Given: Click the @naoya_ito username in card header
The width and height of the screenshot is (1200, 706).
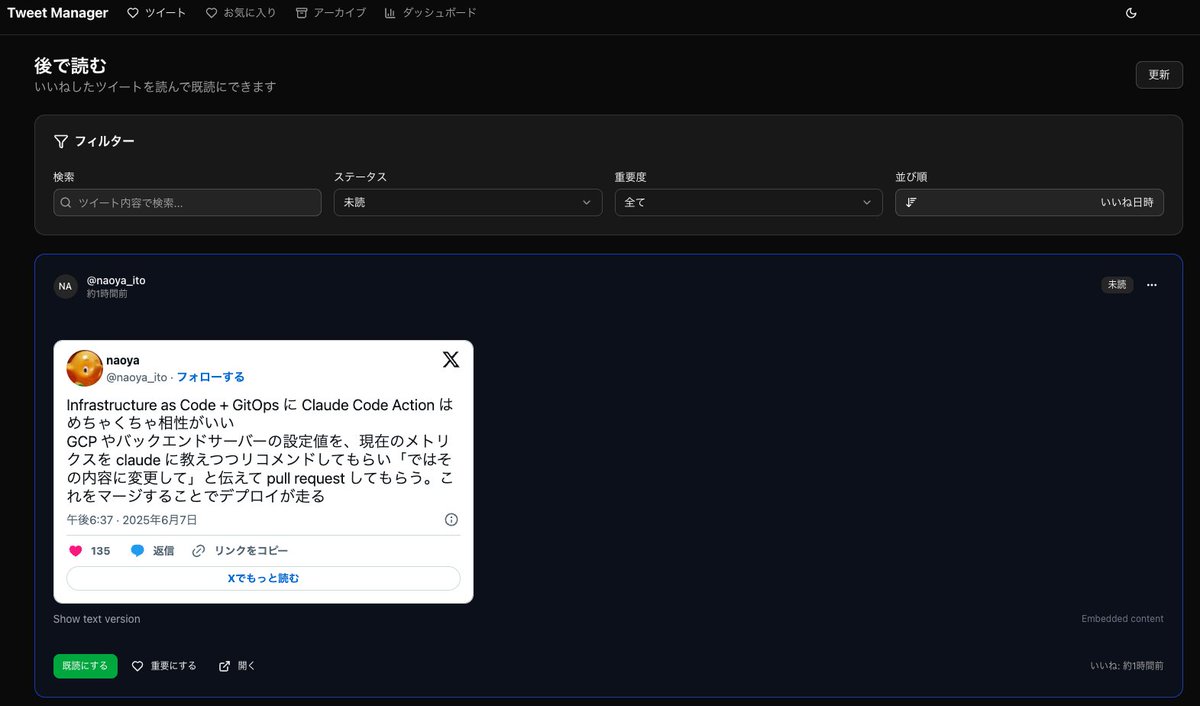Looking at the screenshot, I should 116,280.
